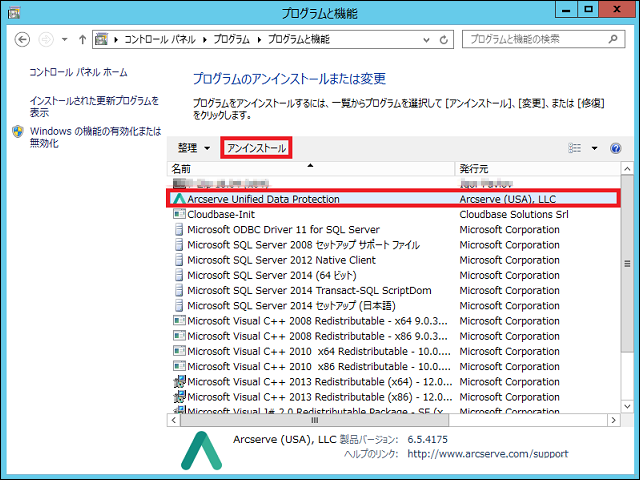The image size is (640, 480).
Task: Click the search magnifier icon
Action: coord(613,39)
